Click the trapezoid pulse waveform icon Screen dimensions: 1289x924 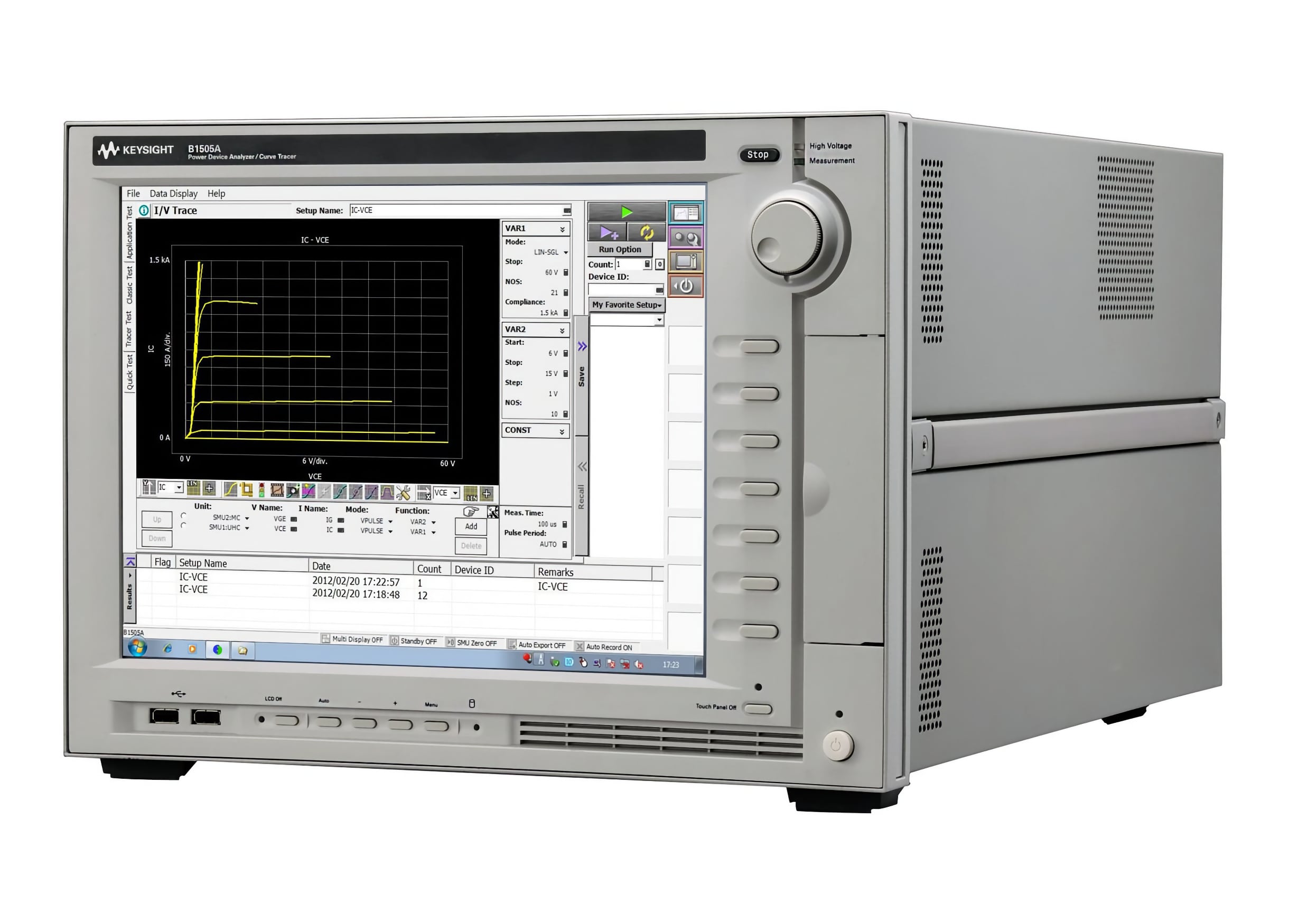click(x=387, y=492)
